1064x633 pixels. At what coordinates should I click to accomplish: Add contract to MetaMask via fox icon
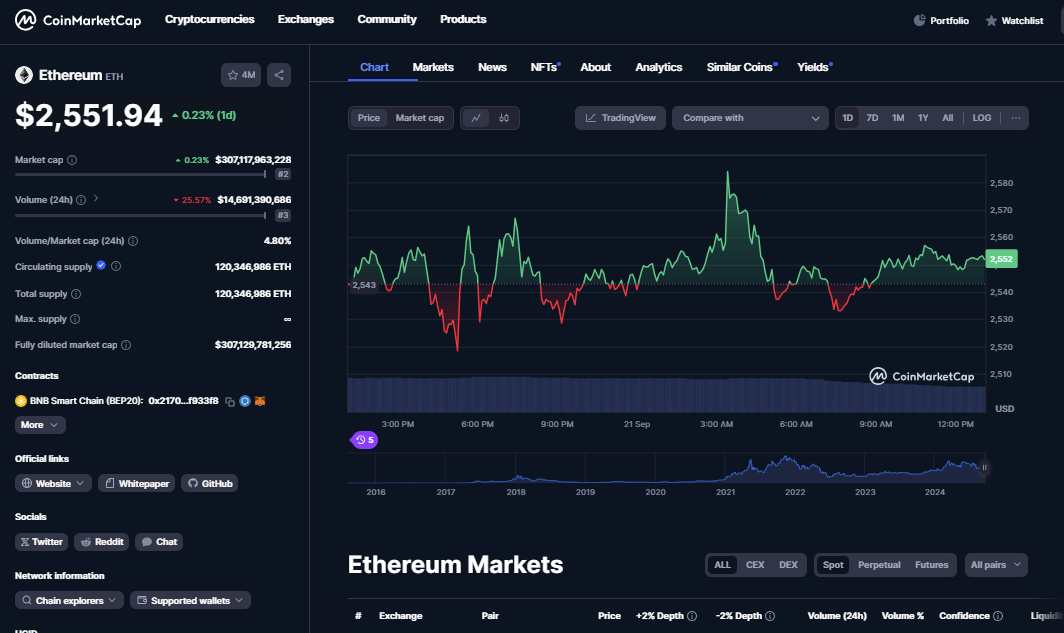point(260,401)
